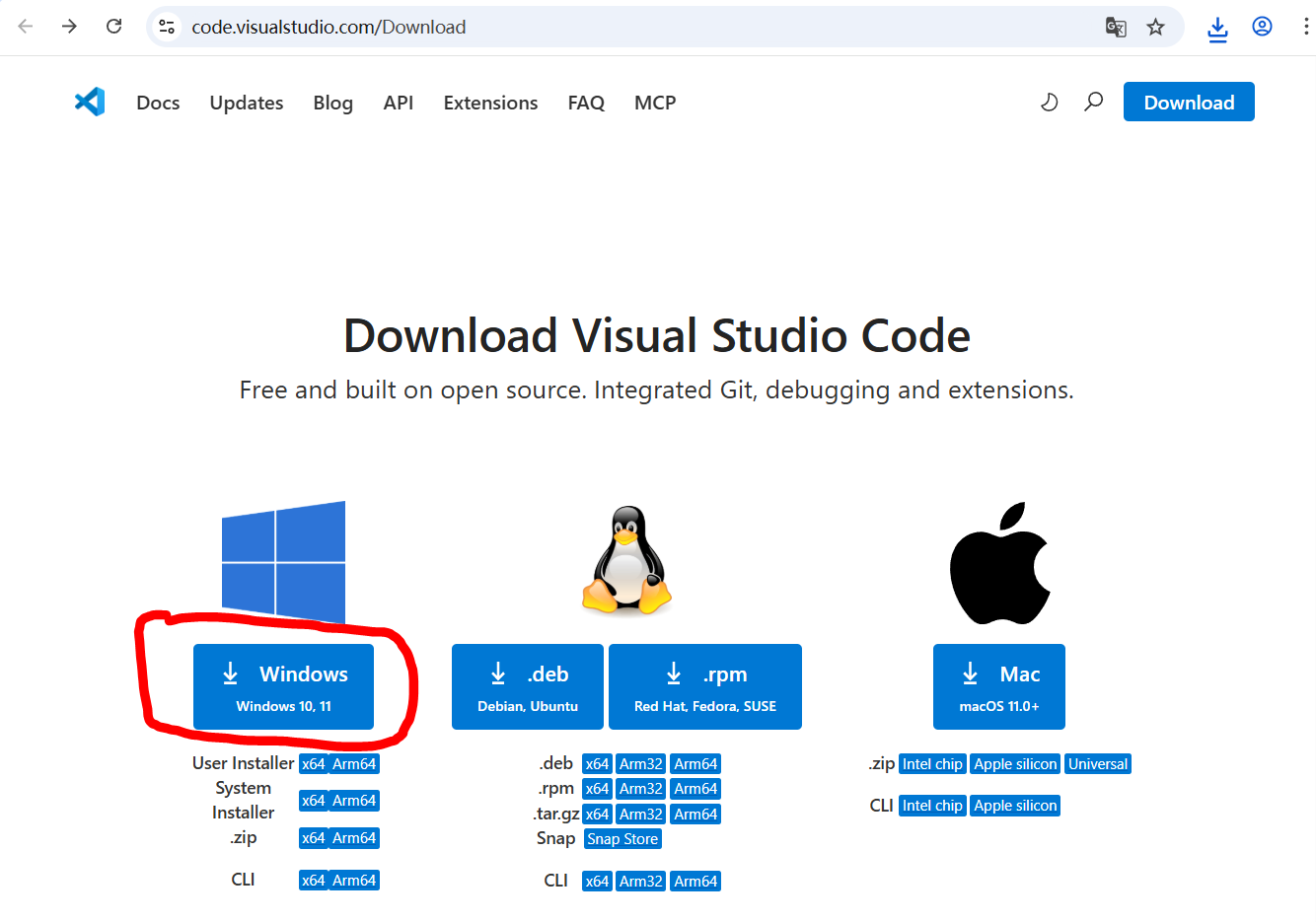Viewport: 1316px width, 922px height.
Task: Select Linux CLI Arm64 link
Action: pos(695,882)
